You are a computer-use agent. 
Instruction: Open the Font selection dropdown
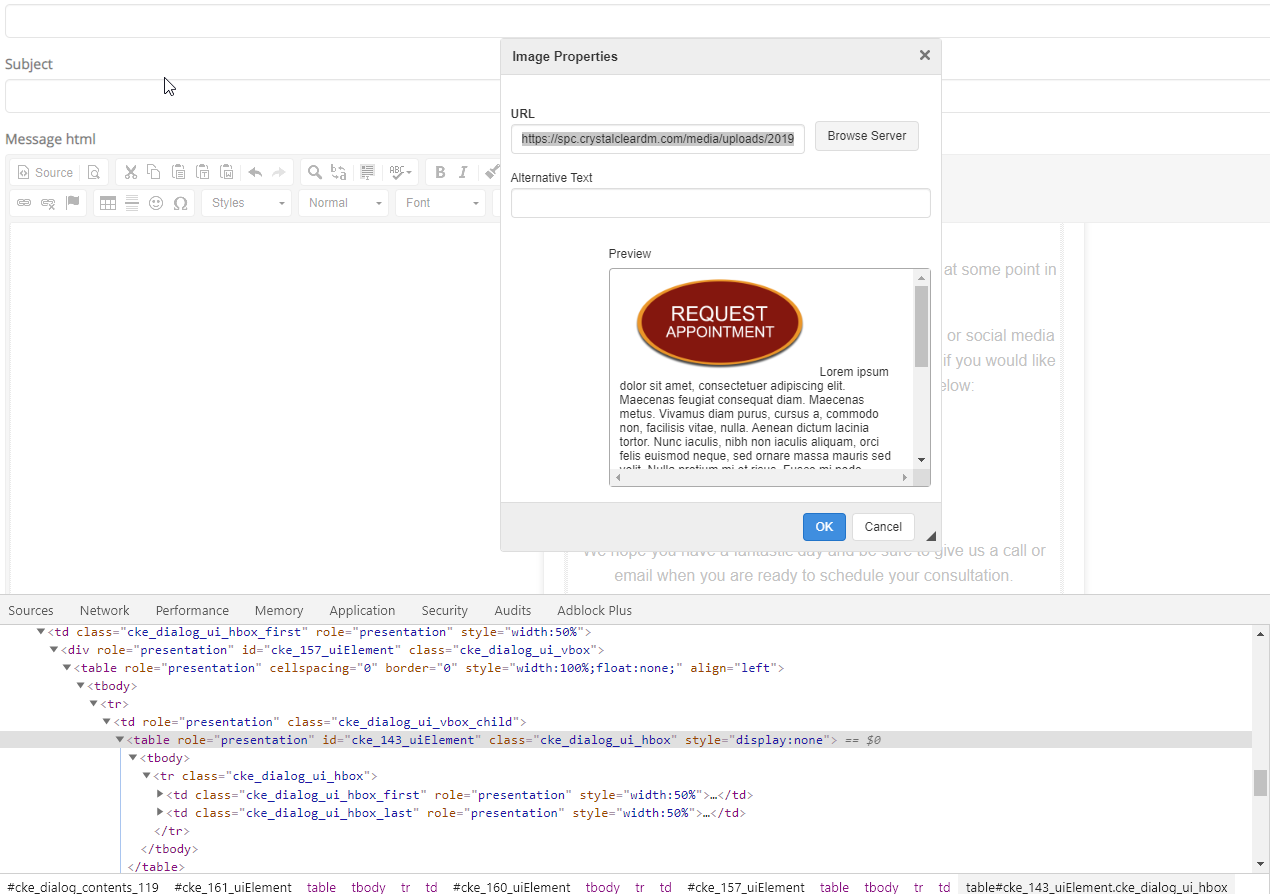click(440, 203)
